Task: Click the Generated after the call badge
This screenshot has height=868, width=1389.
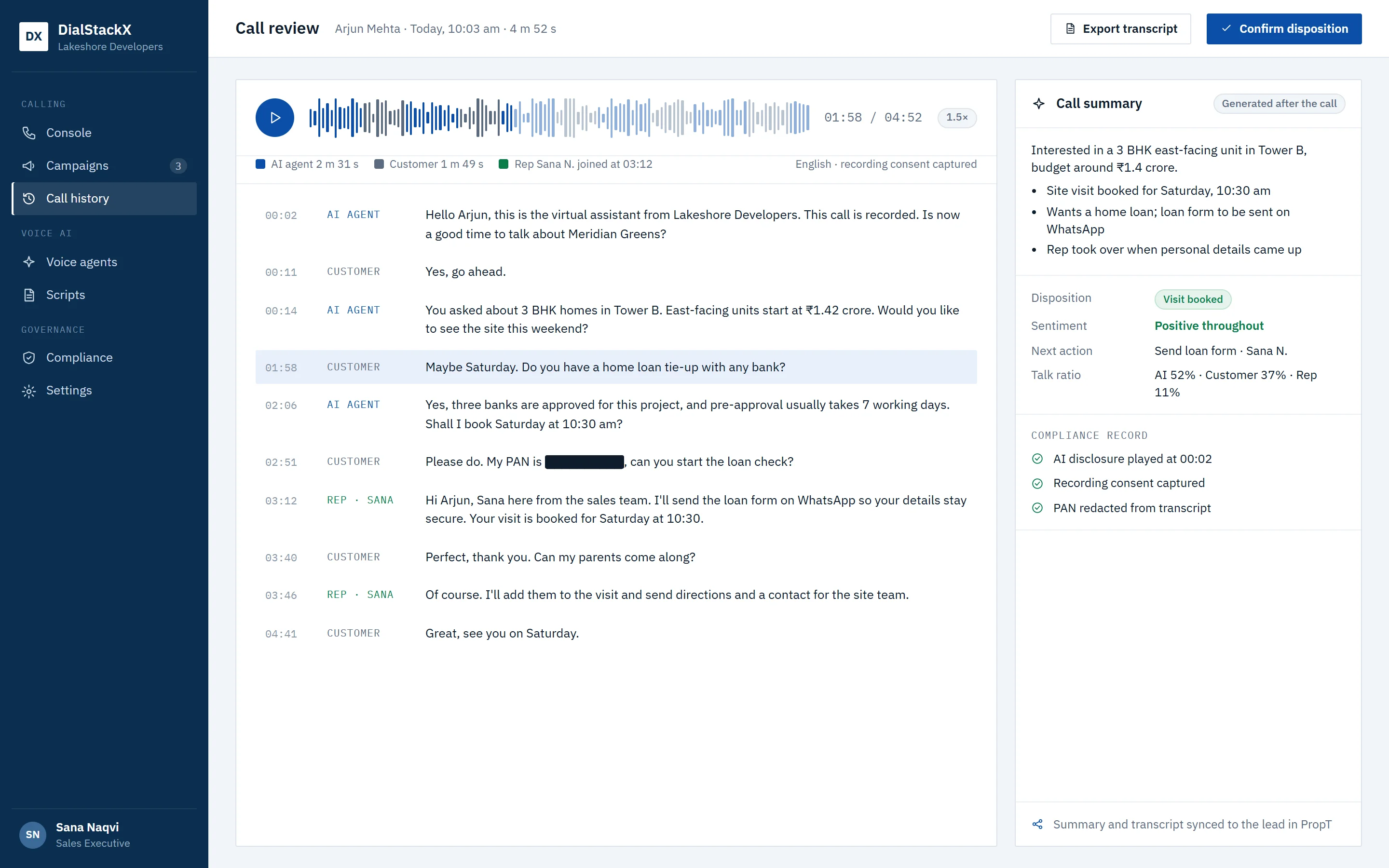Action: click(1279, 104)
